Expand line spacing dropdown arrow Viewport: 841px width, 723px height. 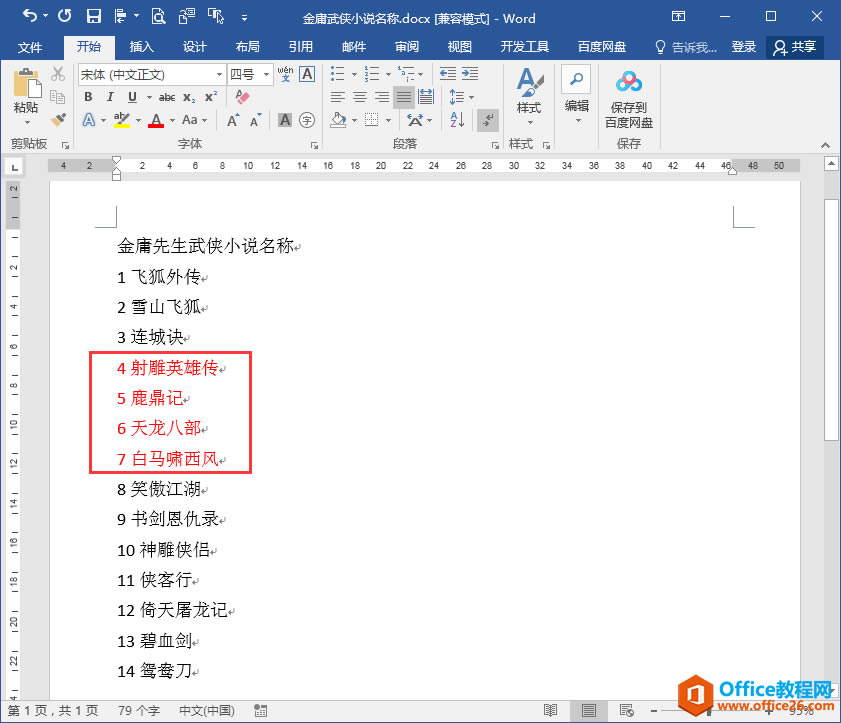coord(471,97)
